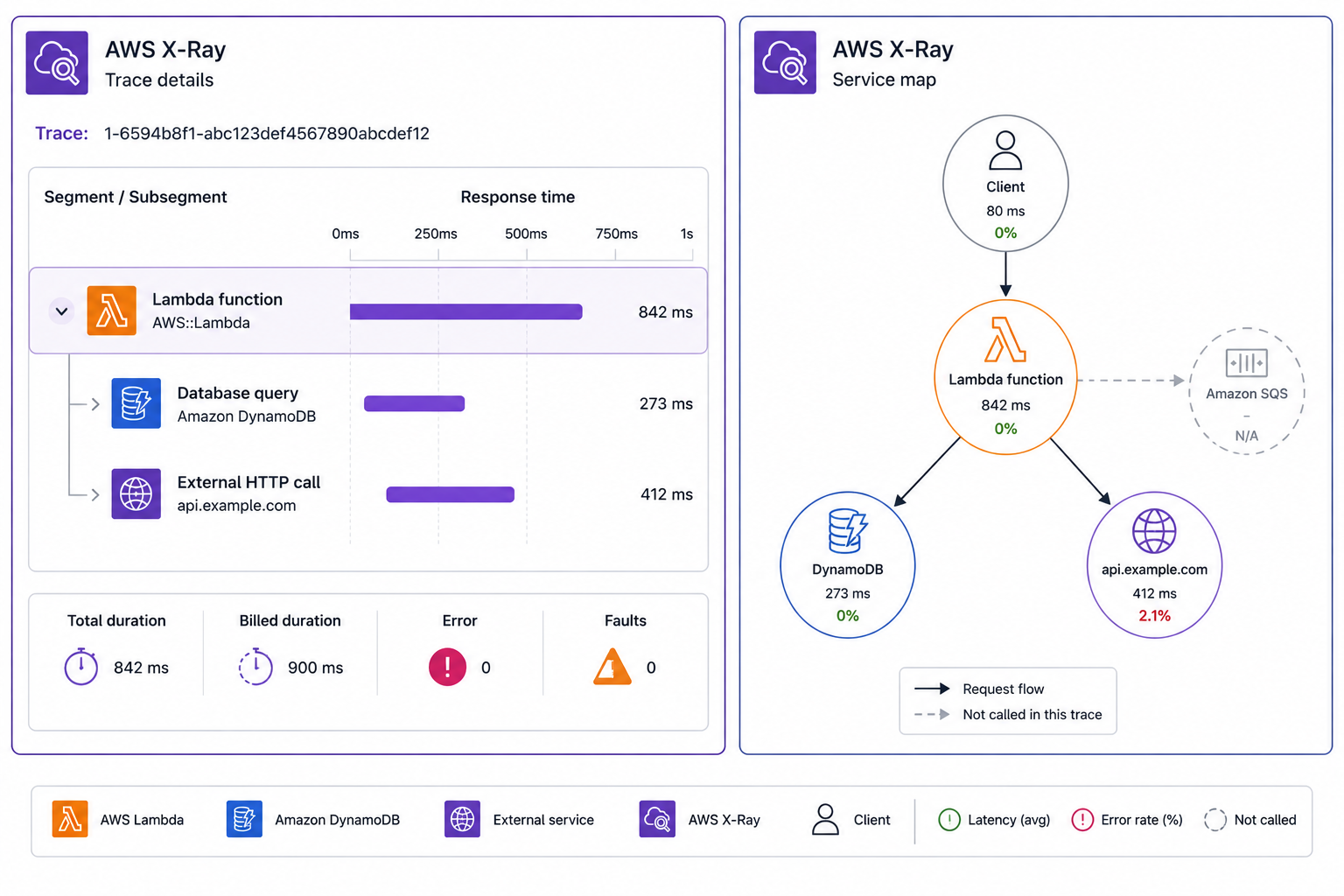Image resolution: width=1344 pixels, height=896 pixels.
Task: Click the AWS Lambda icon in bottom legend
Action: point(70,820)
